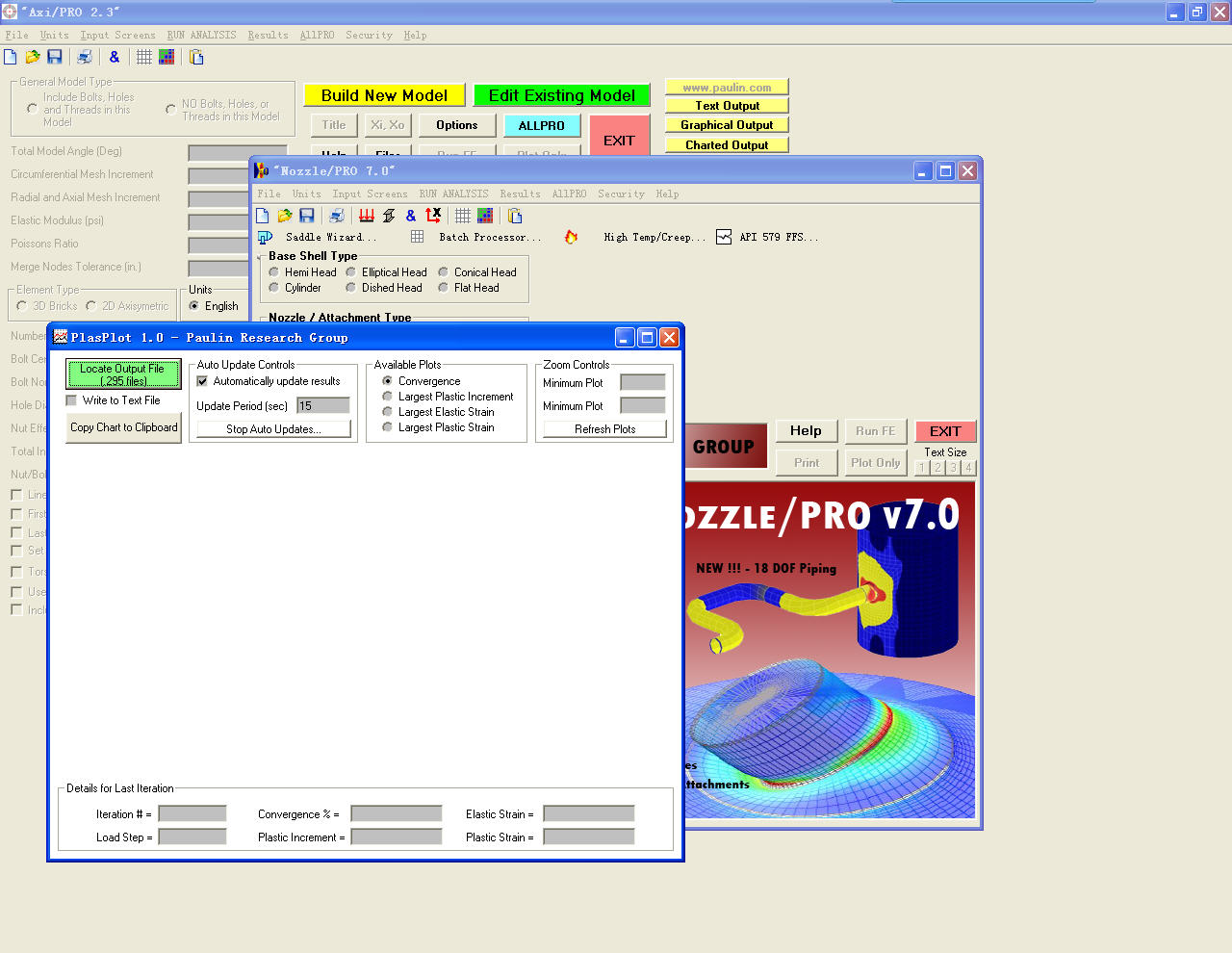Image resolution: width=1232 pixels, height=953 pixels.
Task: Click Text Output button
Action: pyautogui.click(x=727, y=106)
